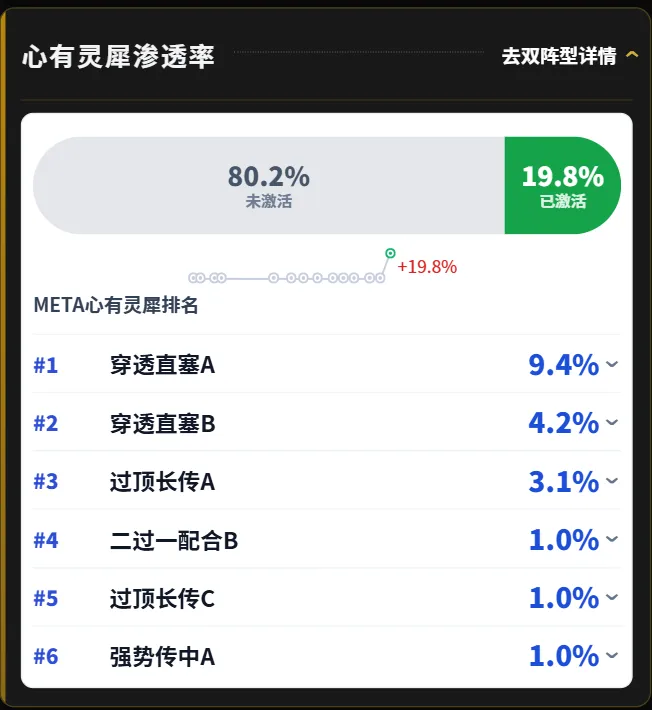Expand the 4.2% chevron for 穿透直塞B
This screenshot has width=652, height=710.
(x=612, y=422)
